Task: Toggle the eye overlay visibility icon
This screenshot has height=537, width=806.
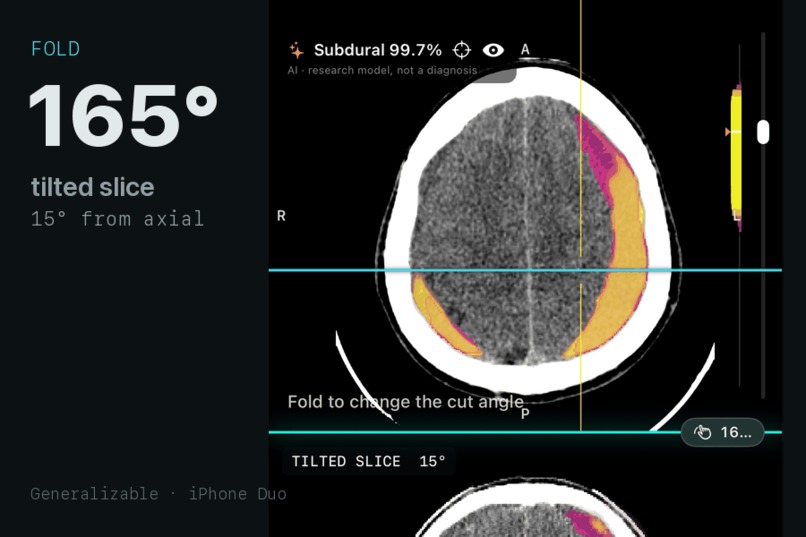Action: coord(493,50)
